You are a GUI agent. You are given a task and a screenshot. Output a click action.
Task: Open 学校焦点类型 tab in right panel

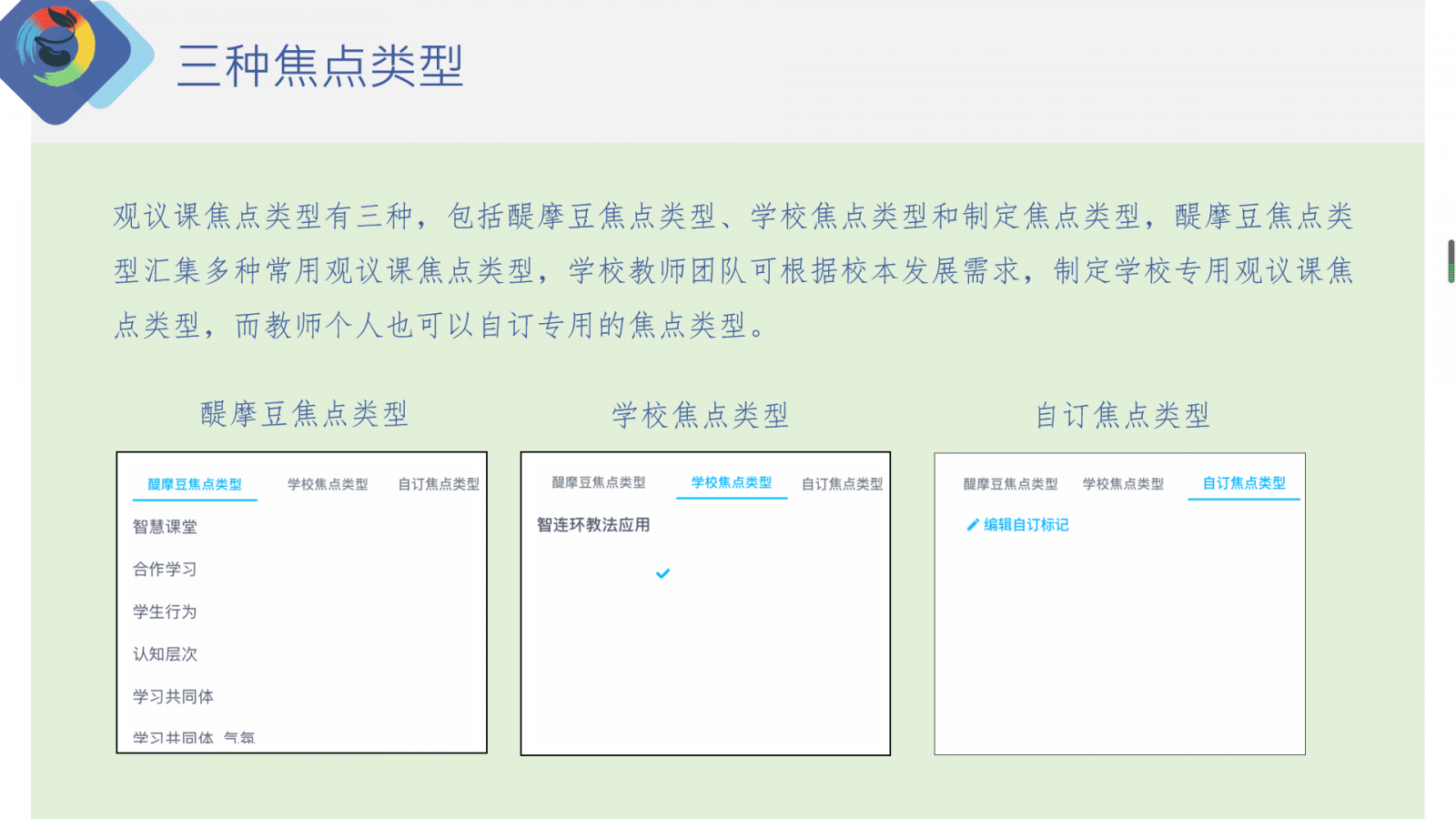tap(1123, 484)
